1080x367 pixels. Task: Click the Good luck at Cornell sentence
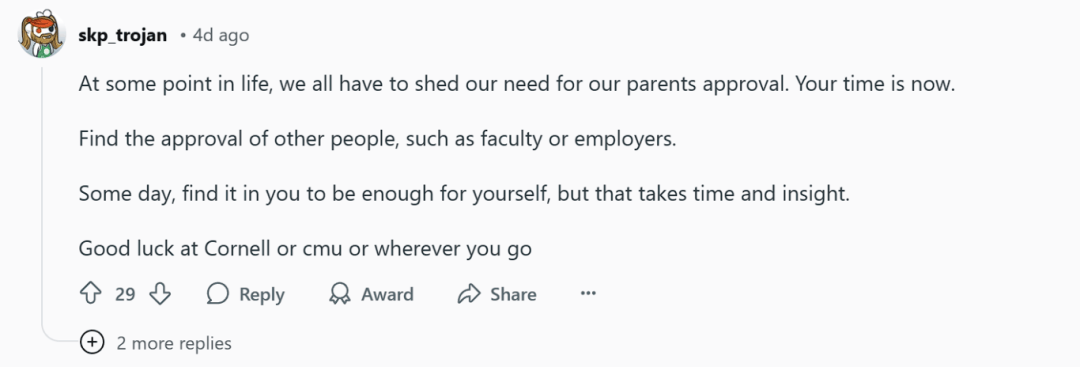[x=305, y=248]
